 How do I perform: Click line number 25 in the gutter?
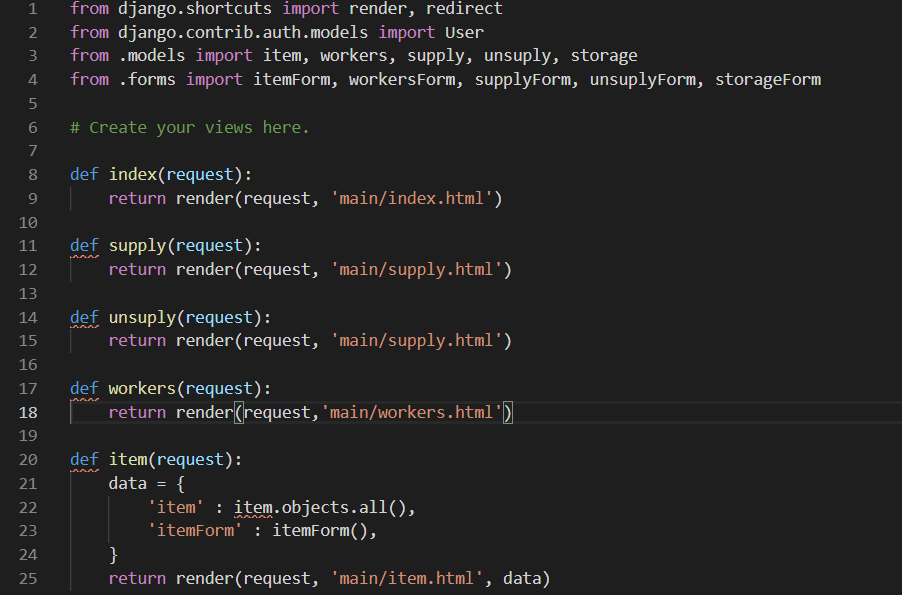click(28, 578)
